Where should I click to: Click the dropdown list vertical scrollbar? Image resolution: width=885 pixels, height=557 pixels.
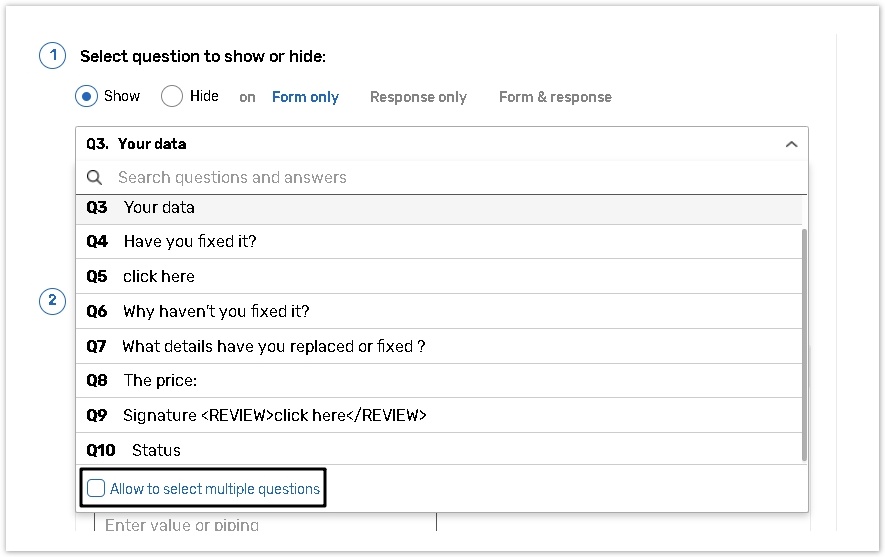[805, 340]
